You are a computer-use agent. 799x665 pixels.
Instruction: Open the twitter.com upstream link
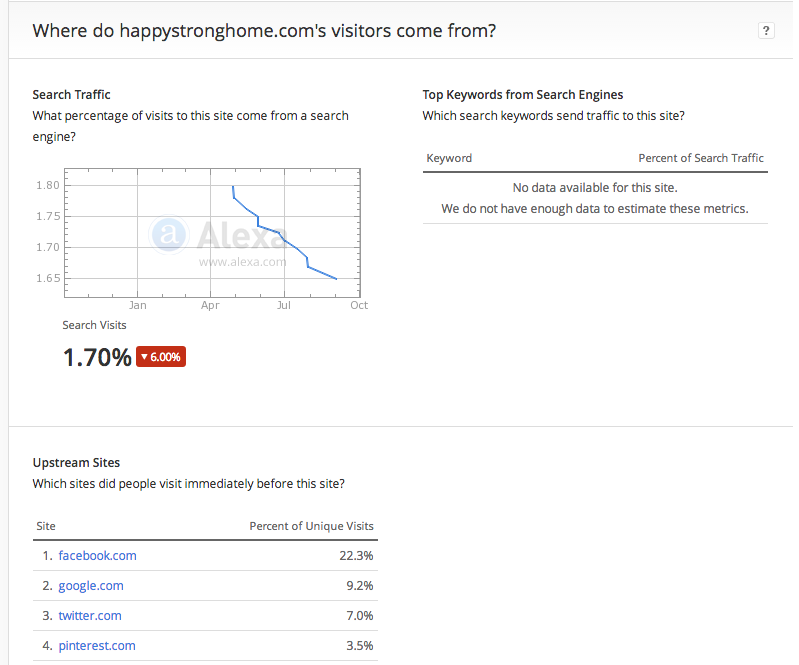(90, 616)
